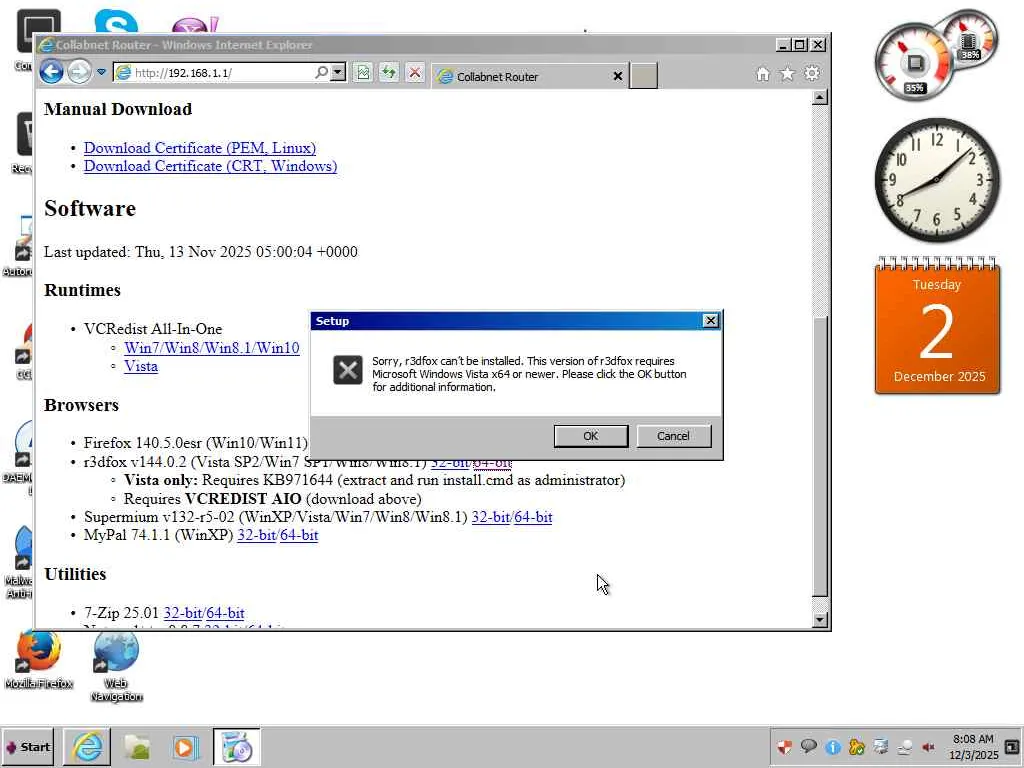
Task: Download 7-Zip 64-bit
Action: tap(225, 613)
